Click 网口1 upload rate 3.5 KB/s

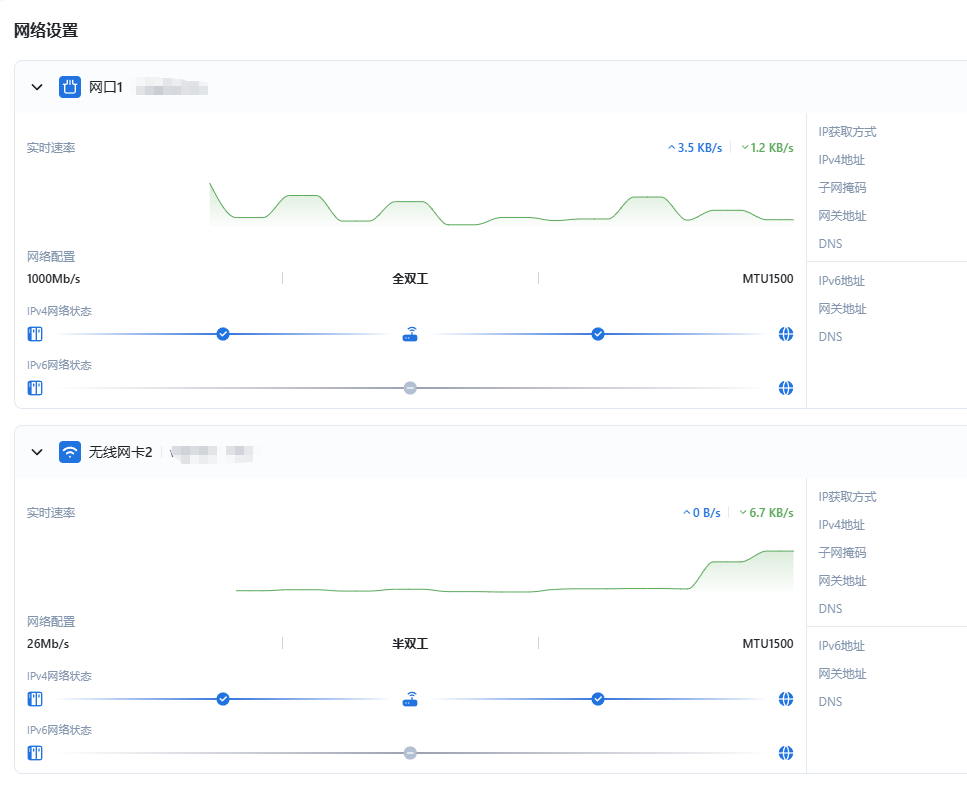[695, 148]
